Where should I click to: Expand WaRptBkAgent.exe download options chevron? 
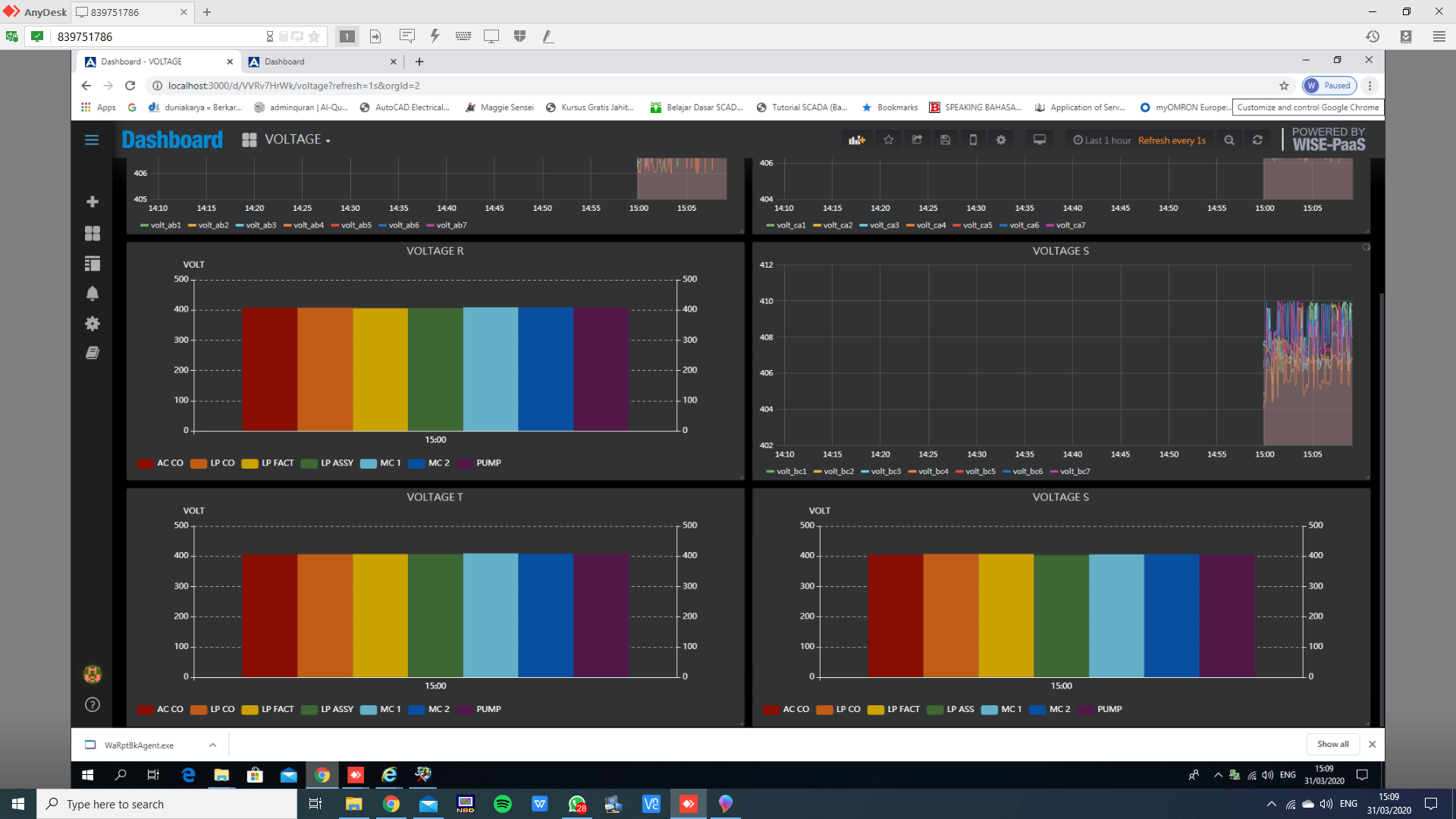tap(212, 745)
